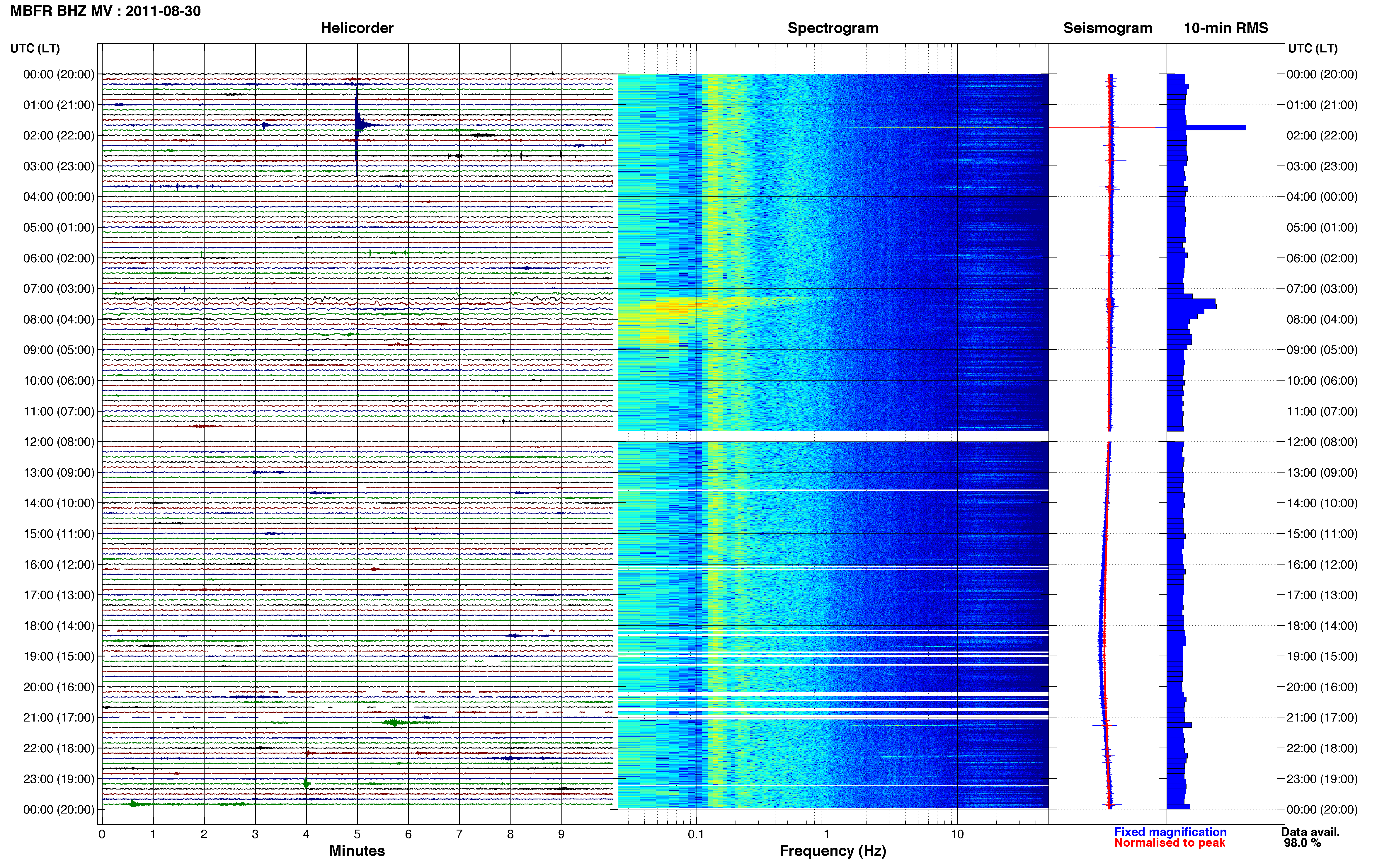Click the left "22:00 (18:00)" time label
This screenshot has height=868, width=1389.
tap(59, 748)
